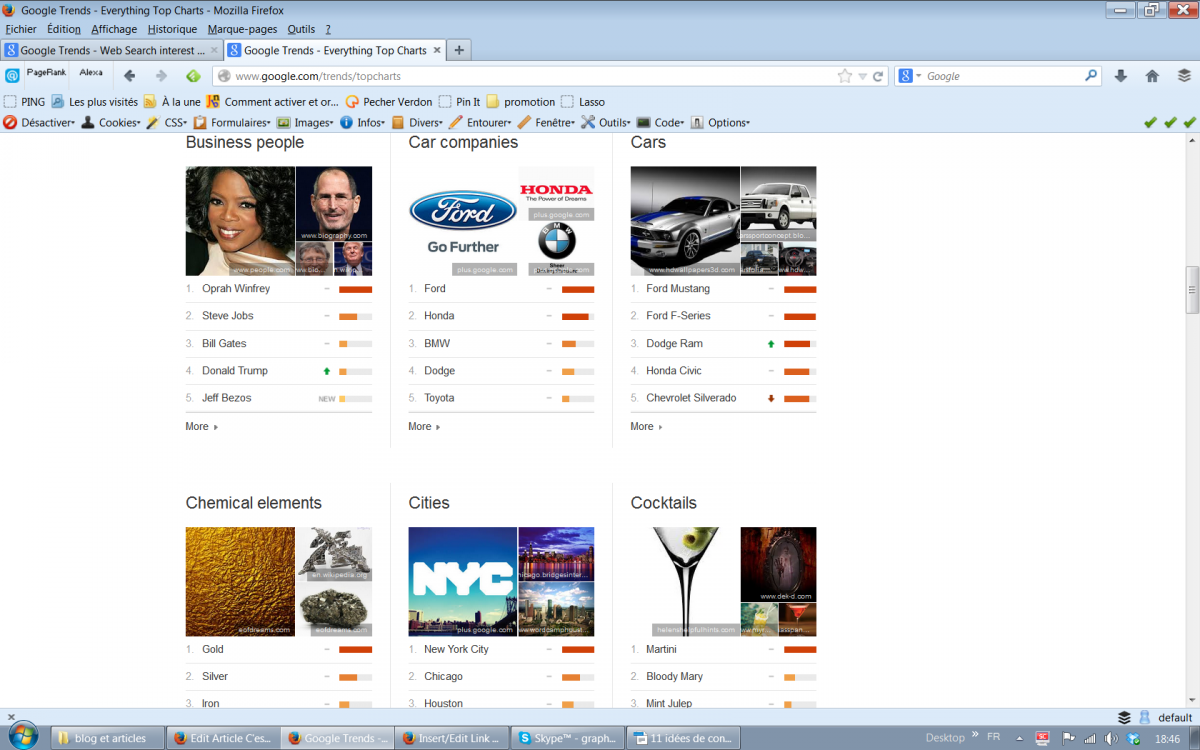Switch to Skype taskbar window
Image resolution: width=1200 pixels, height=750 pixels.
567,738
